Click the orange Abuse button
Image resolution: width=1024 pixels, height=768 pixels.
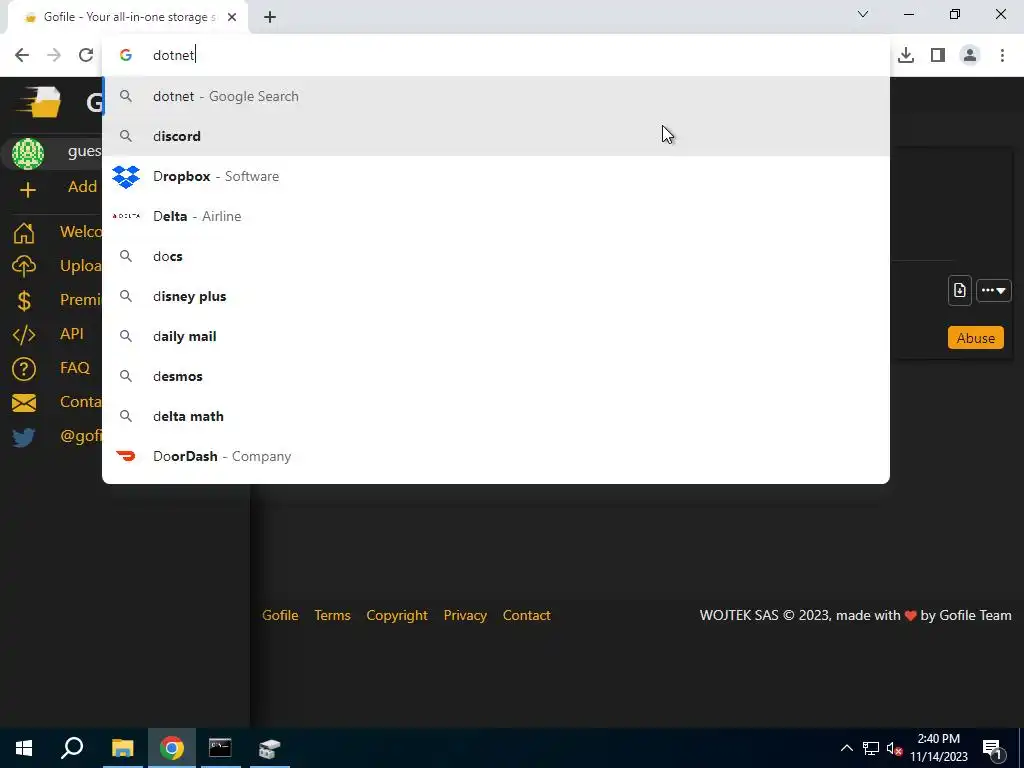[x=976, y=338]
